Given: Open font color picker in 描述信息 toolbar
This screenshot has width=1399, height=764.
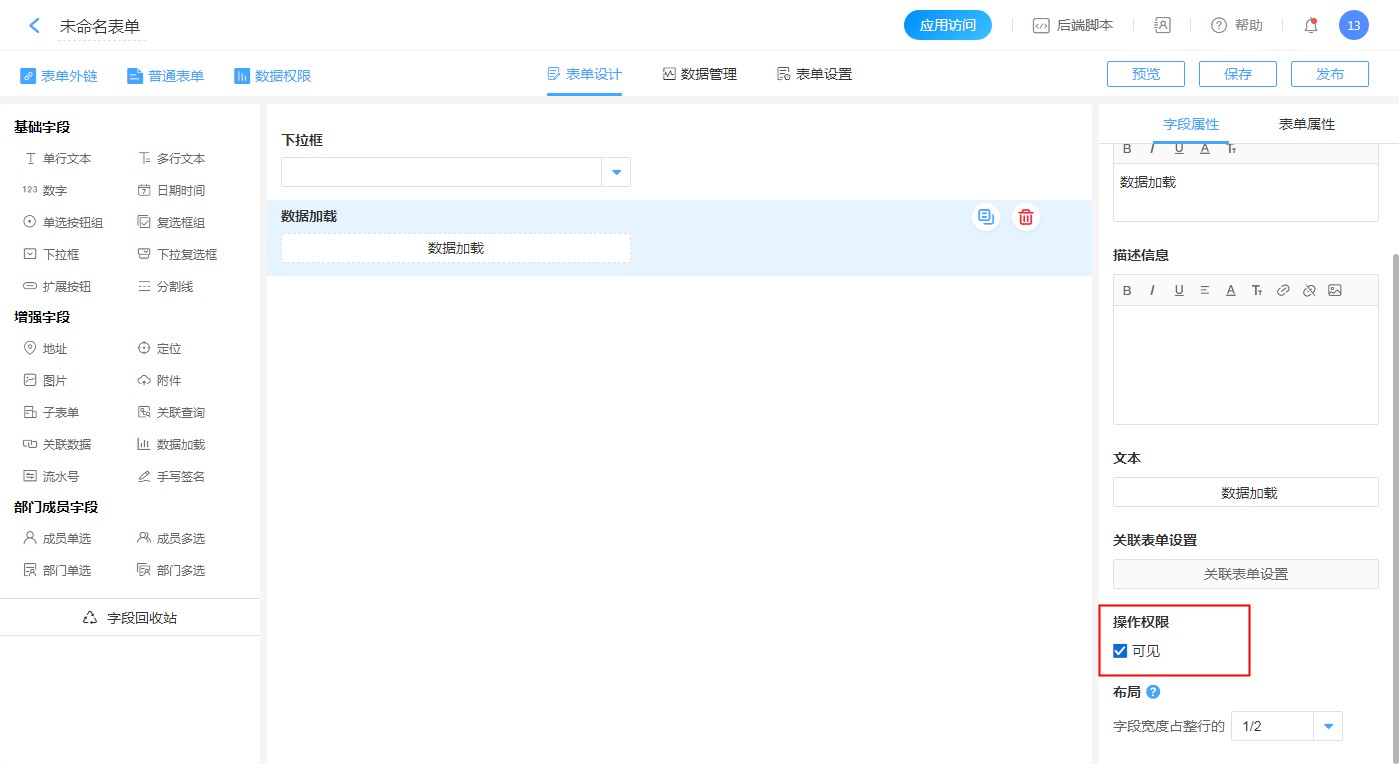Looking at the screenshot, I should tap(1231, 291).
